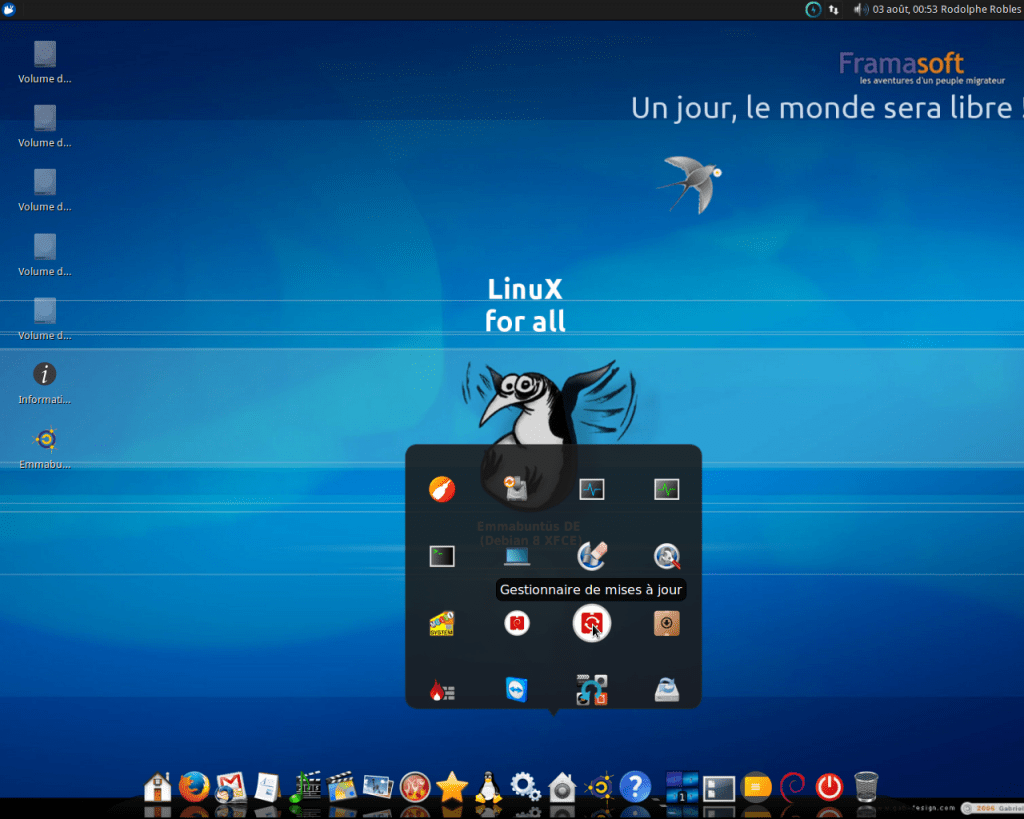Launch Firefox from the dock

point(194,787)
